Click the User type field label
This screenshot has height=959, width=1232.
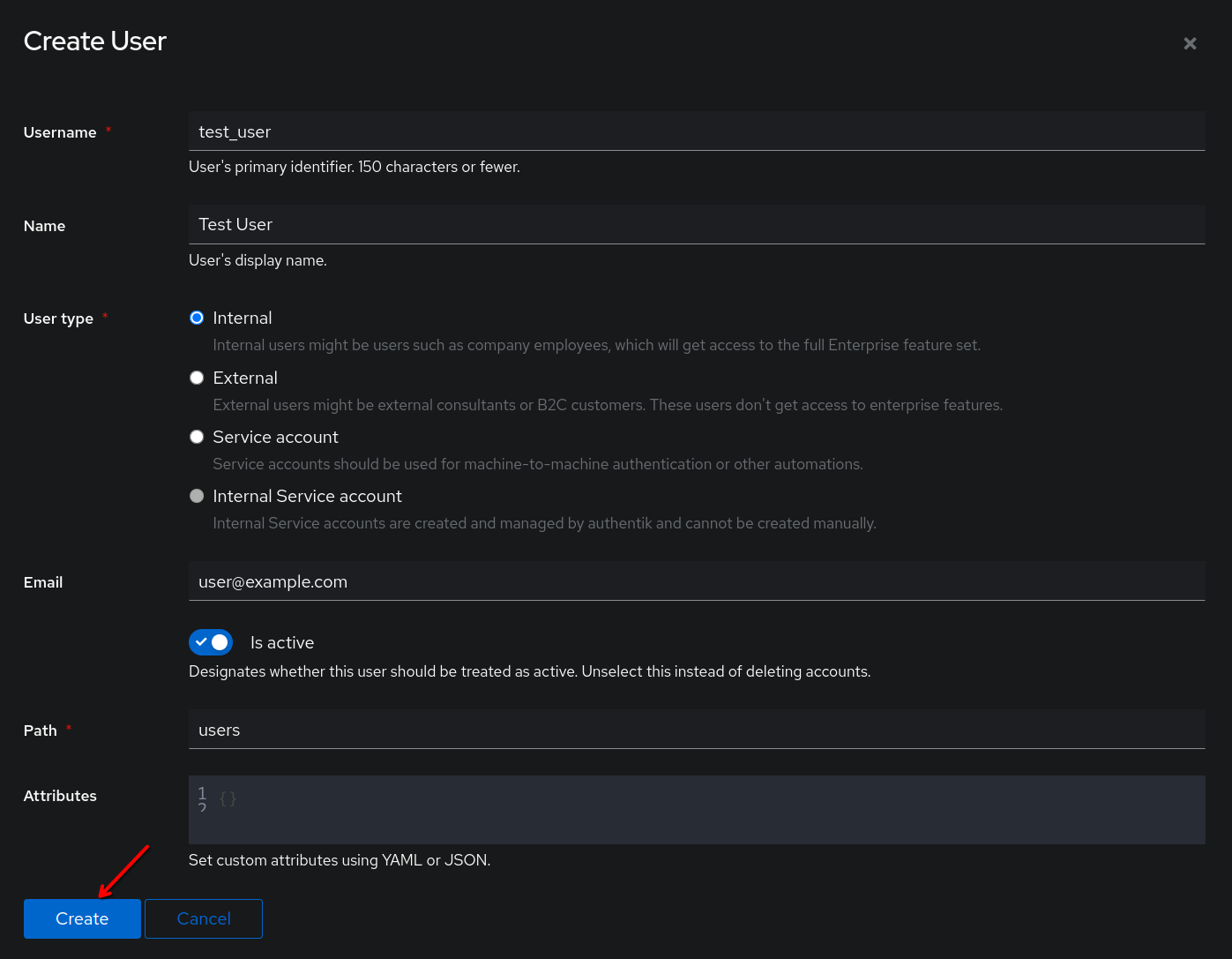[58, 318]
